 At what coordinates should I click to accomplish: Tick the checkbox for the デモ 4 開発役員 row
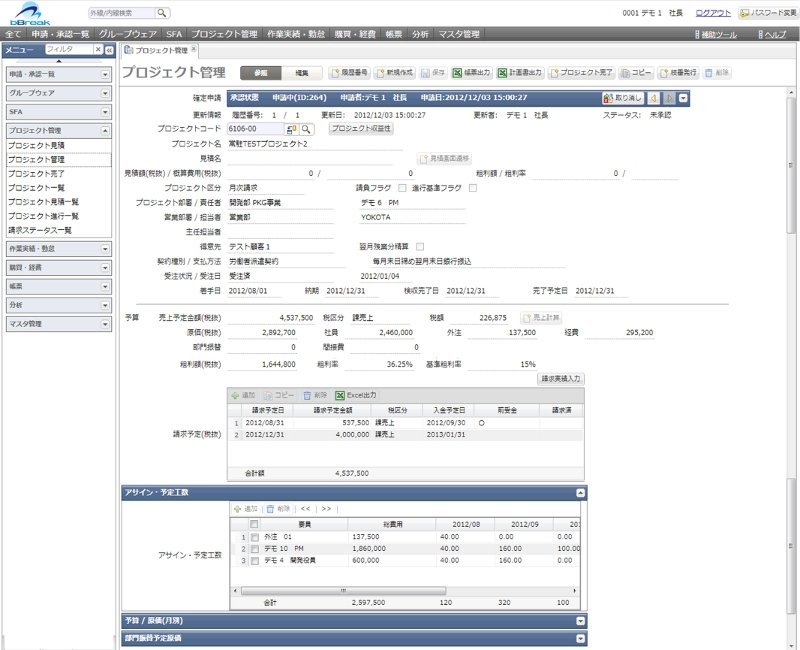(x=255, y=561)
